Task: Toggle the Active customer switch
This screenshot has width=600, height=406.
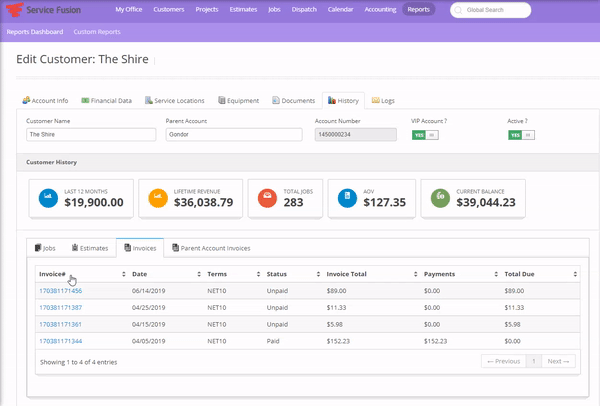Action: (x=521, y=135)
